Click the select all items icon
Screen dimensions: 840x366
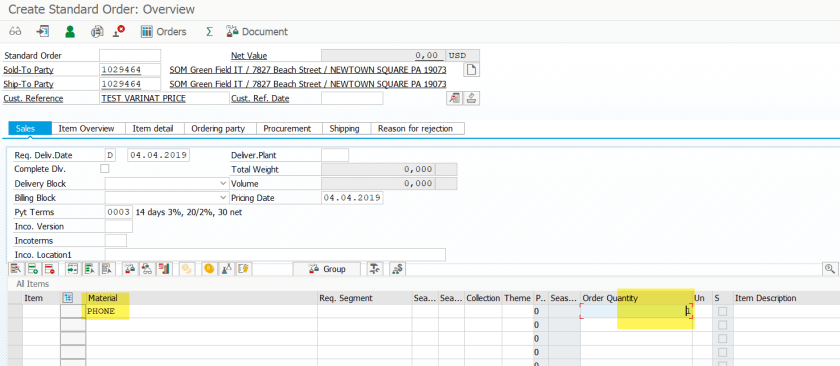coord(89,268)
